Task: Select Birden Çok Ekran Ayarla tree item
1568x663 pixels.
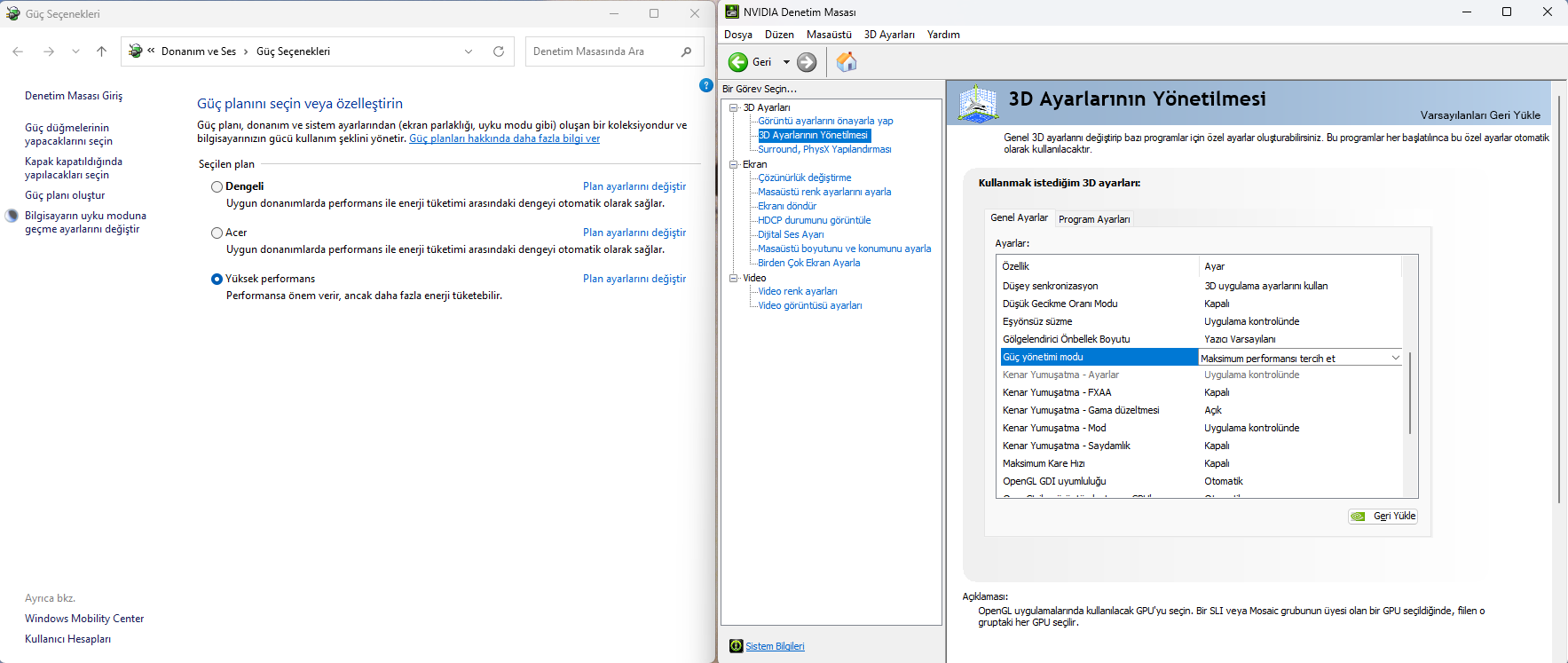Action: [x=808, y=263]
